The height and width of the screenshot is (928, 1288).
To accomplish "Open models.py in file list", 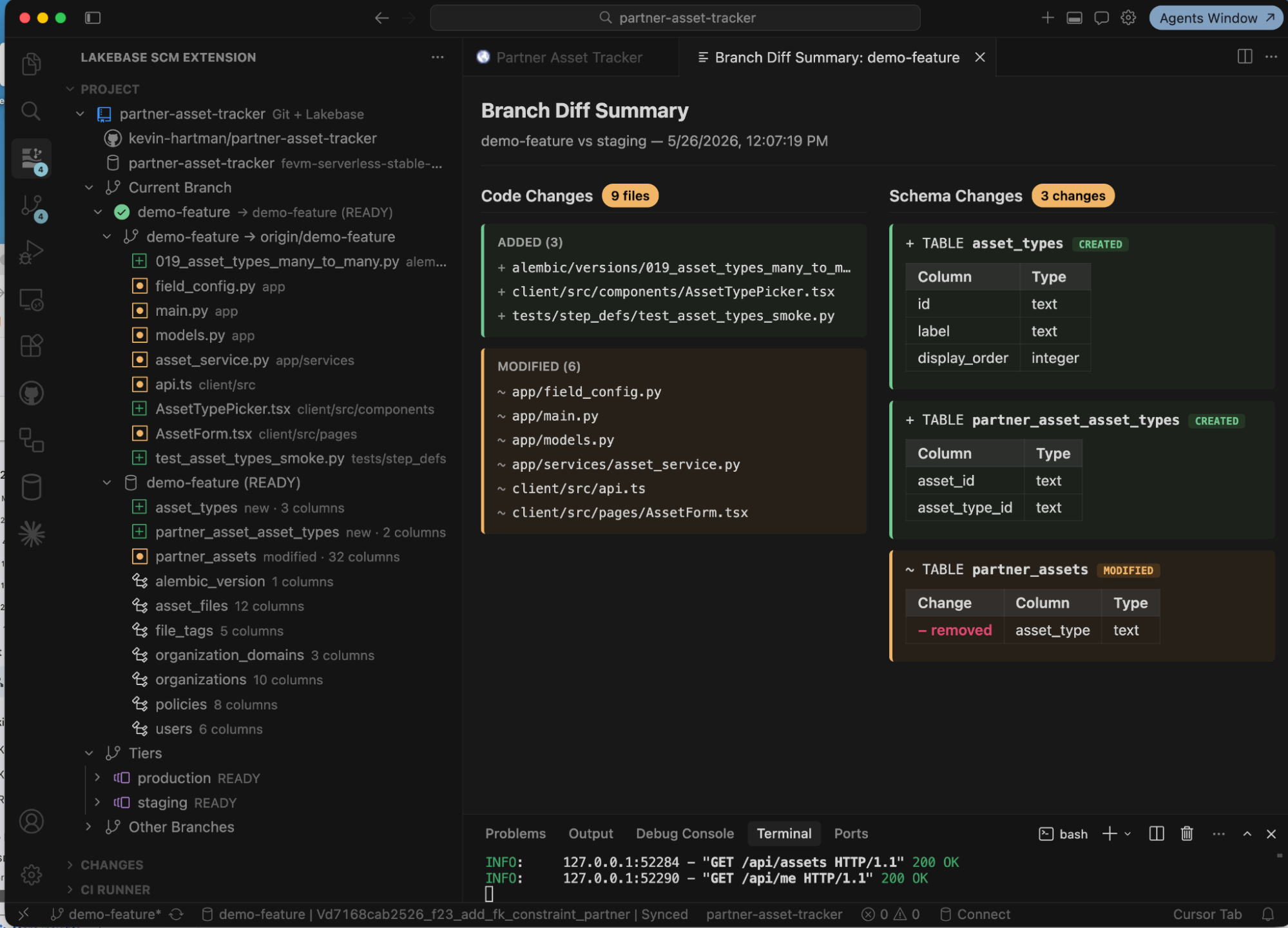I will 189,335.
